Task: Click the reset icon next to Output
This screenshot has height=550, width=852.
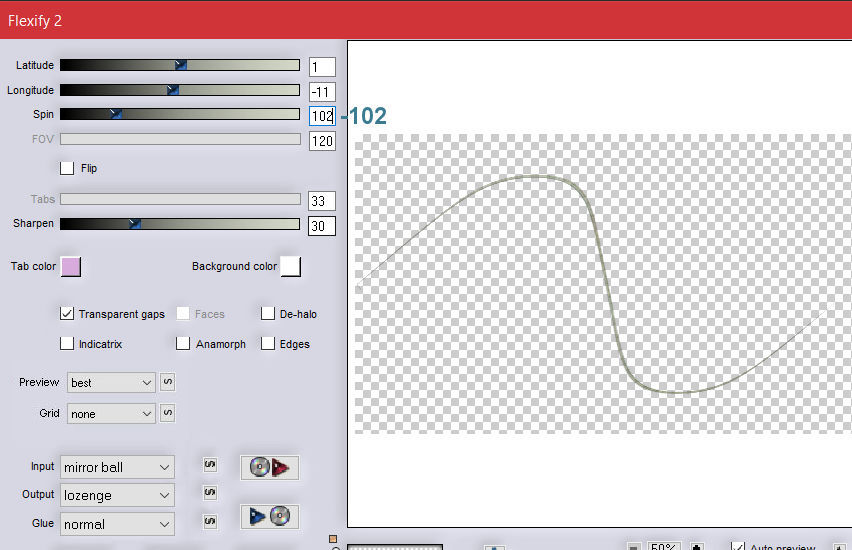Action: pyautogui.click(x=210, y=493)
